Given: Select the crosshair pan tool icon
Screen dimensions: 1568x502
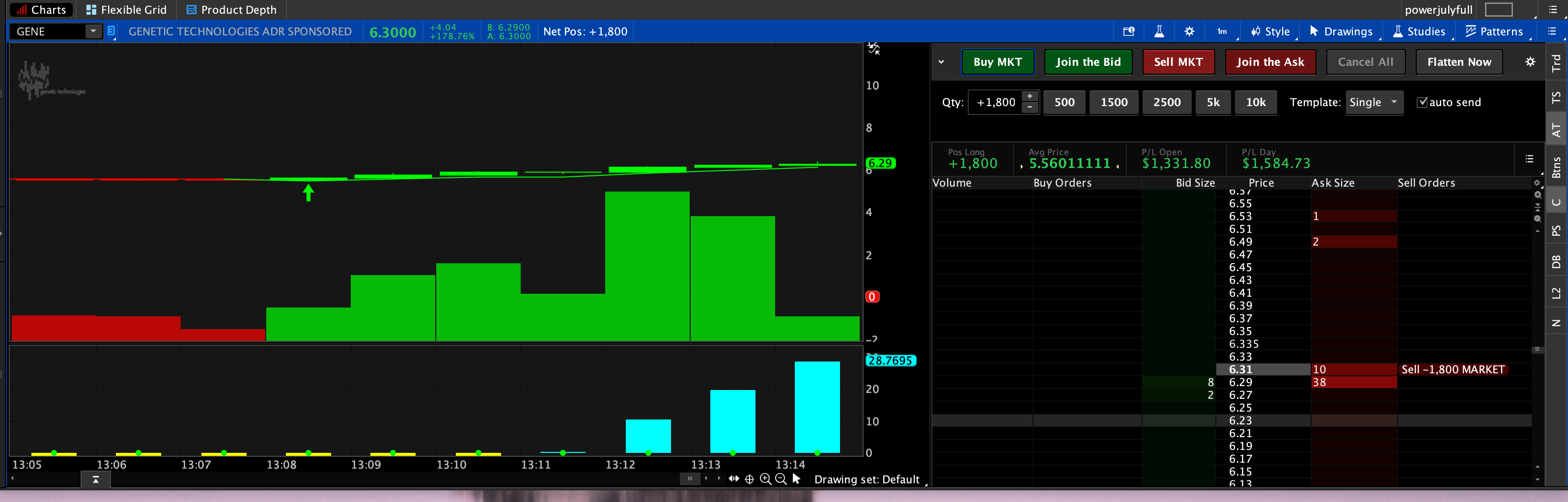Looking at the screenshot, I should 749,479.
